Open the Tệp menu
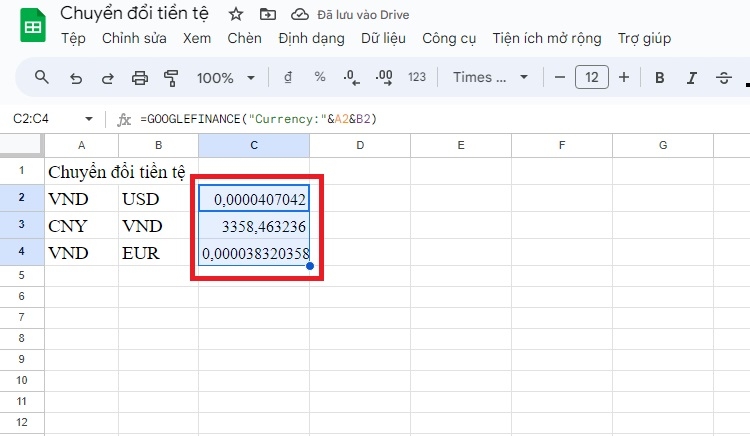The width and height of the screenshot is (750, 436). click(73, 38)
